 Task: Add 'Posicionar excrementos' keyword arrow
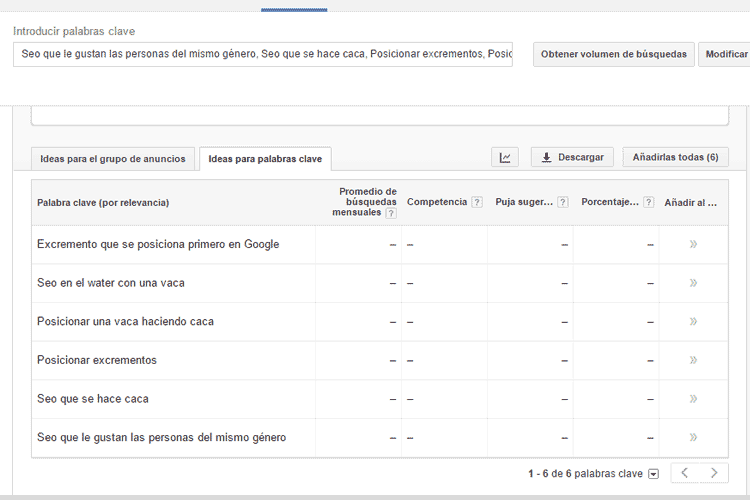693,360
